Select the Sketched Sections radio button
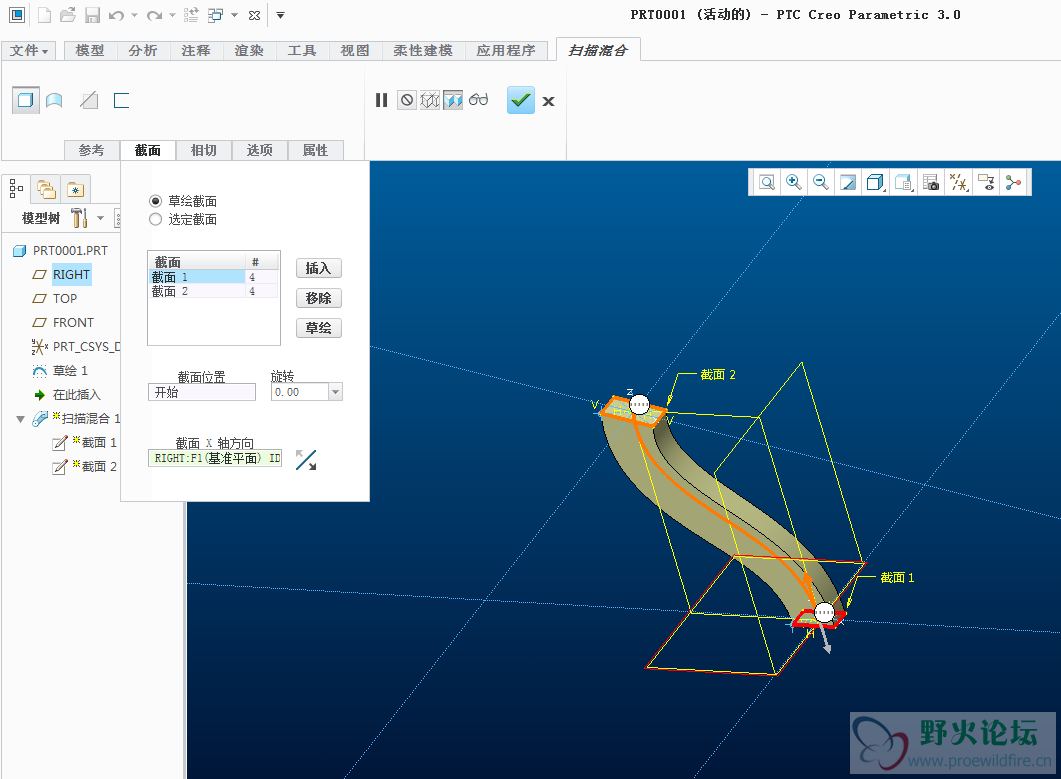The image size is (1061, 779). 156,201
